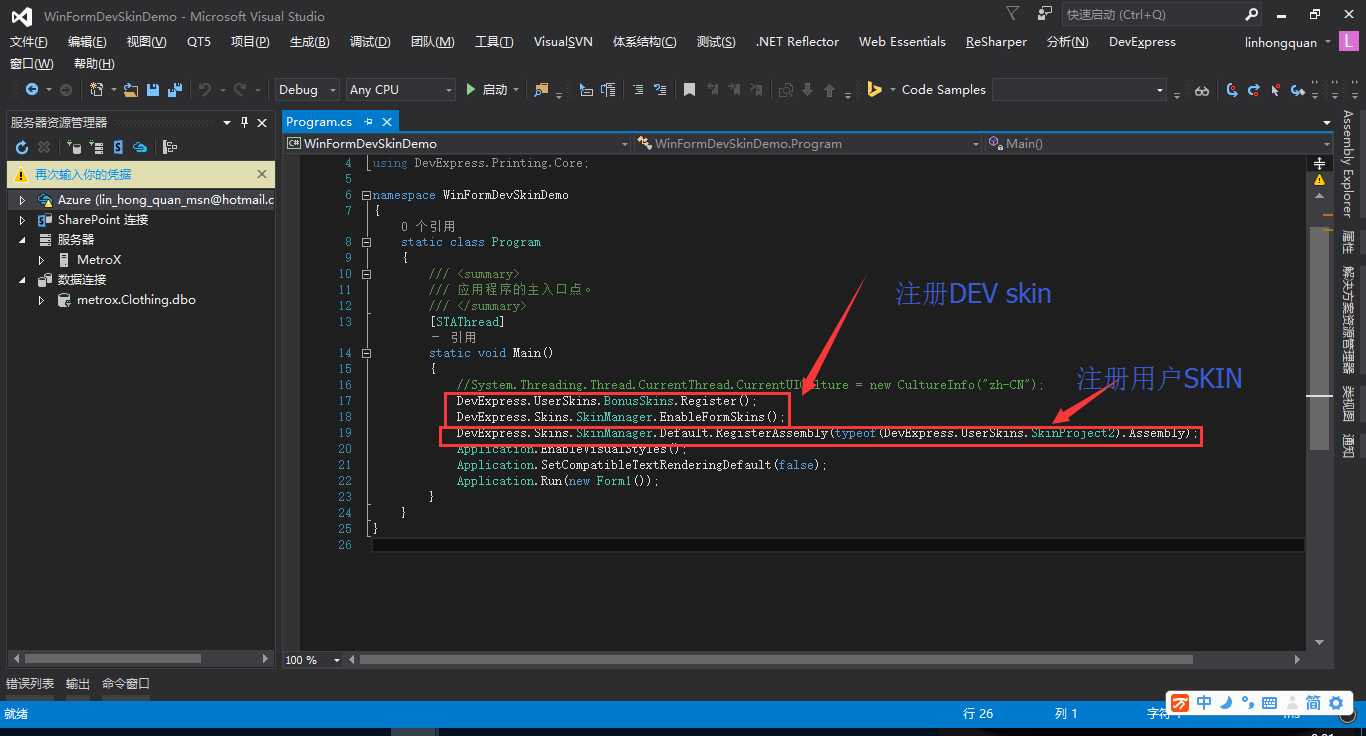Image resolution: width=1366 pixels, height=736 pixels.
Task: Open the Web Essentials menu
Action: tap(902, 42)
